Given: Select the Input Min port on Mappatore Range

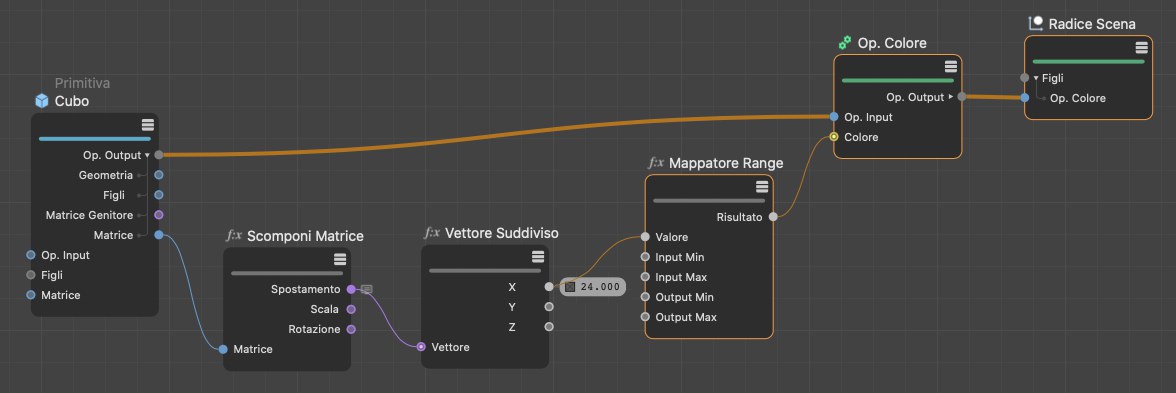Looking at the screenshot, I should click(645, 257).
